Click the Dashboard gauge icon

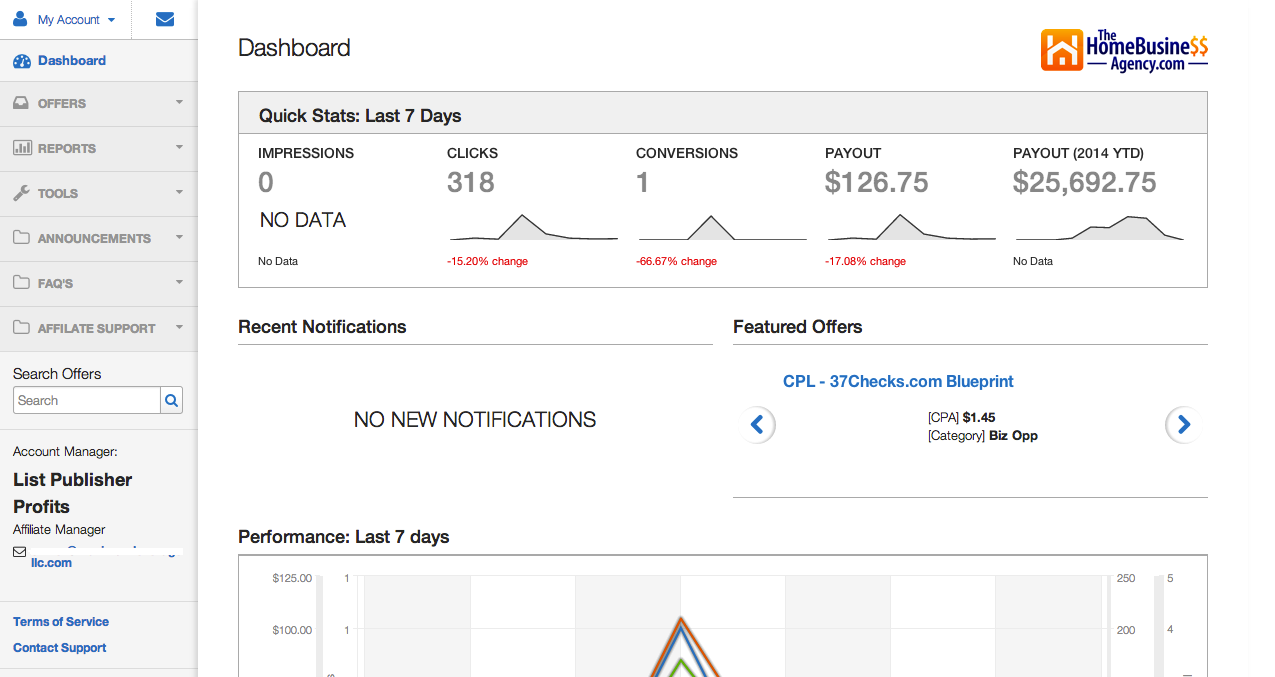22,61
